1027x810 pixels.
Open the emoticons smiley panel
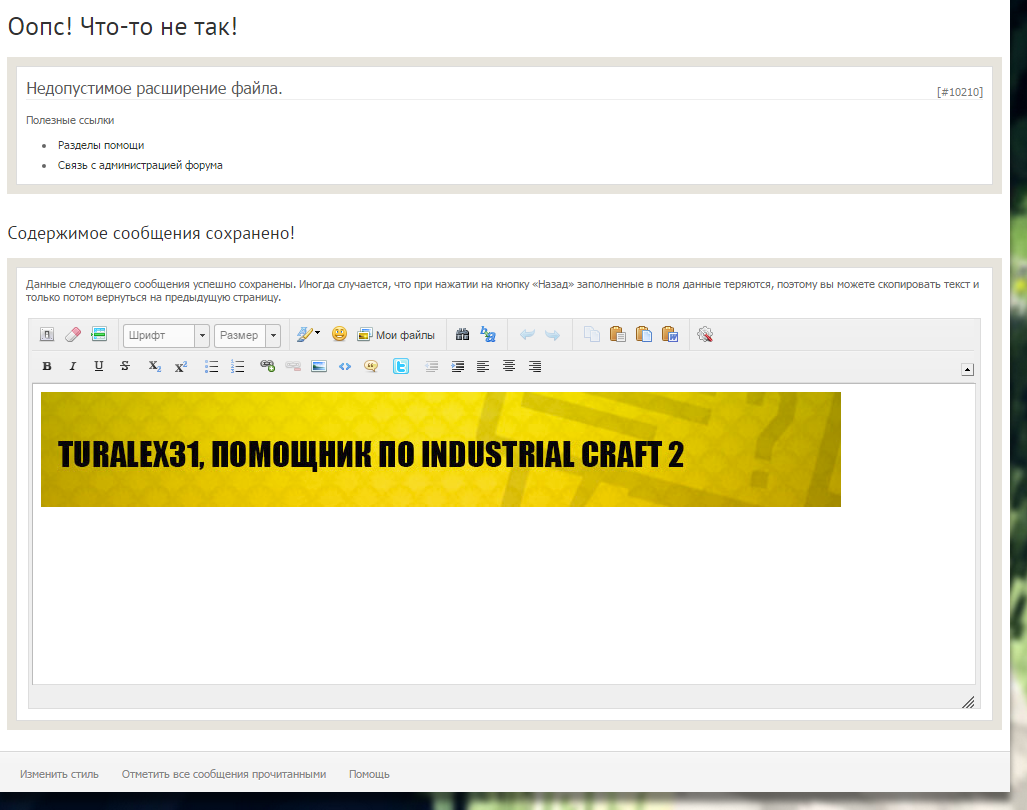click(x=339, y=334)
